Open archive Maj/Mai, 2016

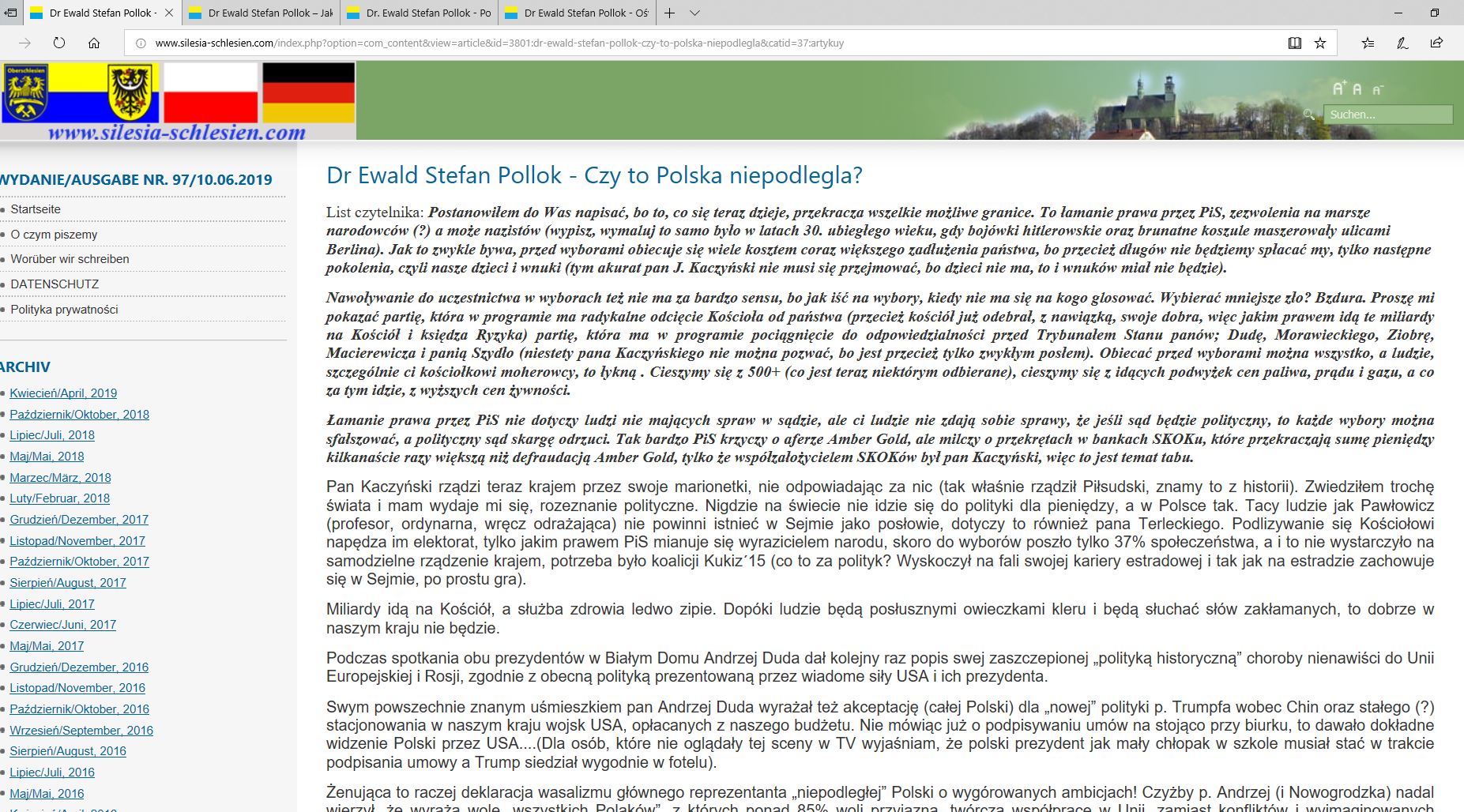[x=47, y=794]
